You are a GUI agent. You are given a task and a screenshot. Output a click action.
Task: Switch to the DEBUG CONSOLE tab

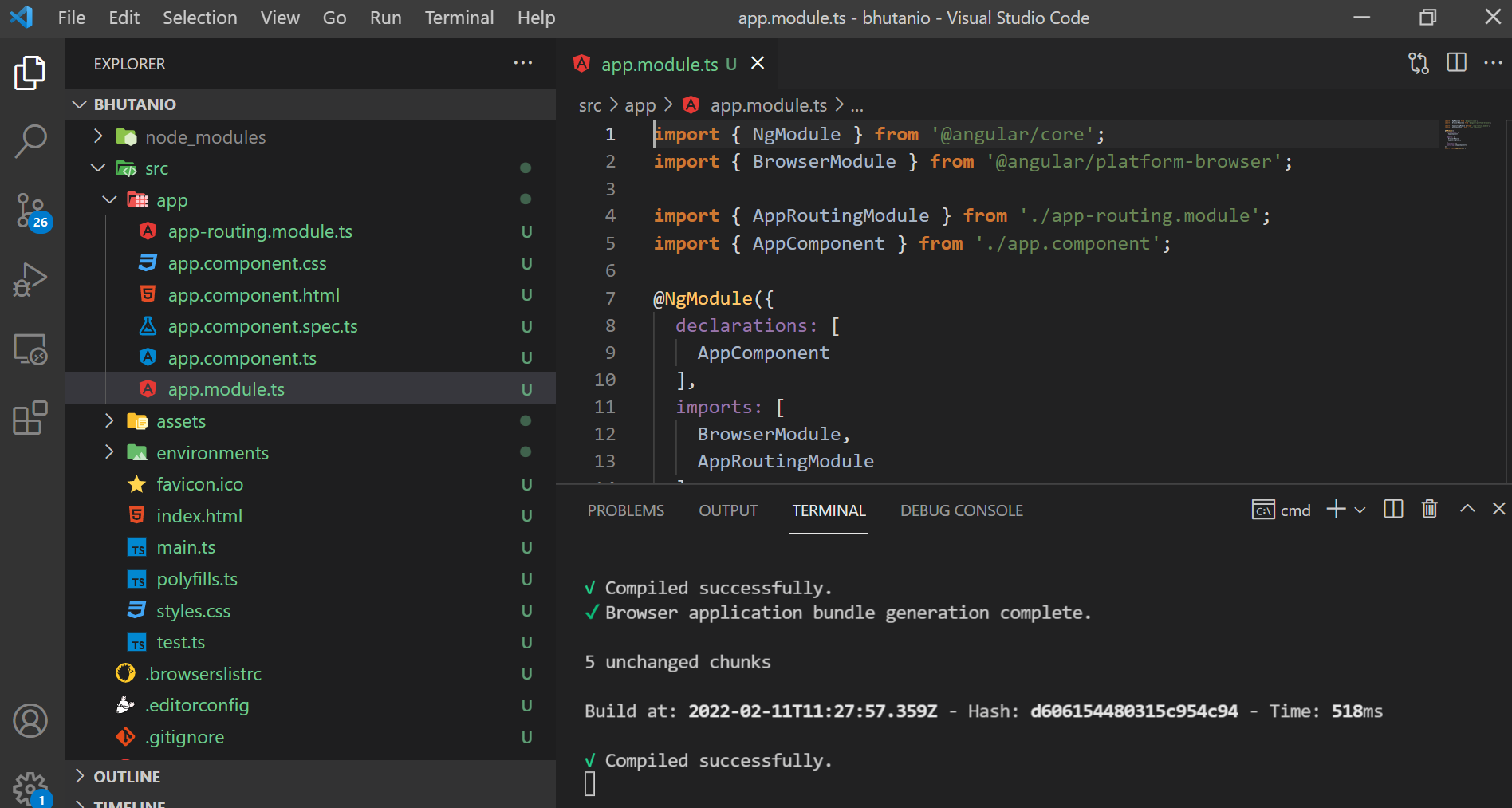coord(961,510)
